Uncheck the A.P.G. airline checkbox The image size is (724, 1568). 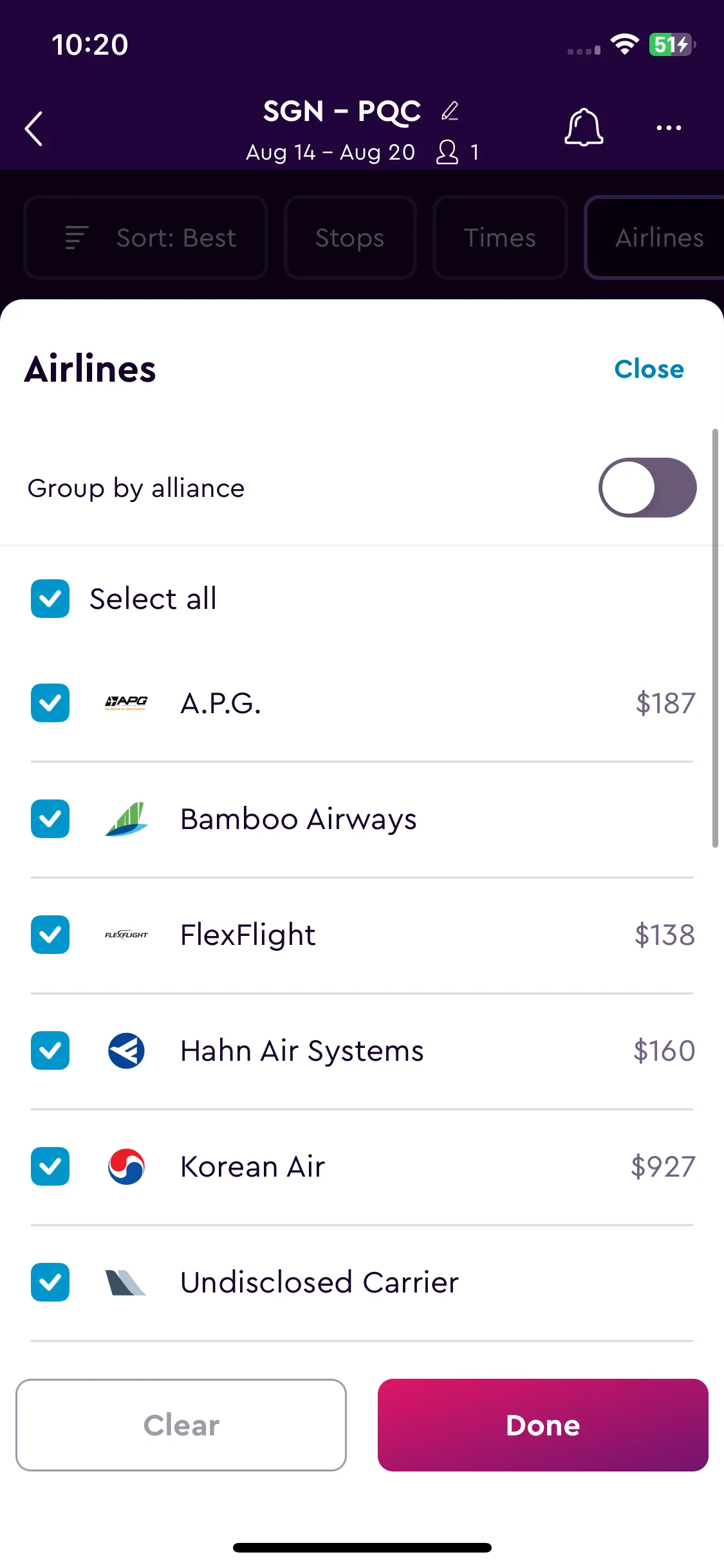click(x=50, y=703)
